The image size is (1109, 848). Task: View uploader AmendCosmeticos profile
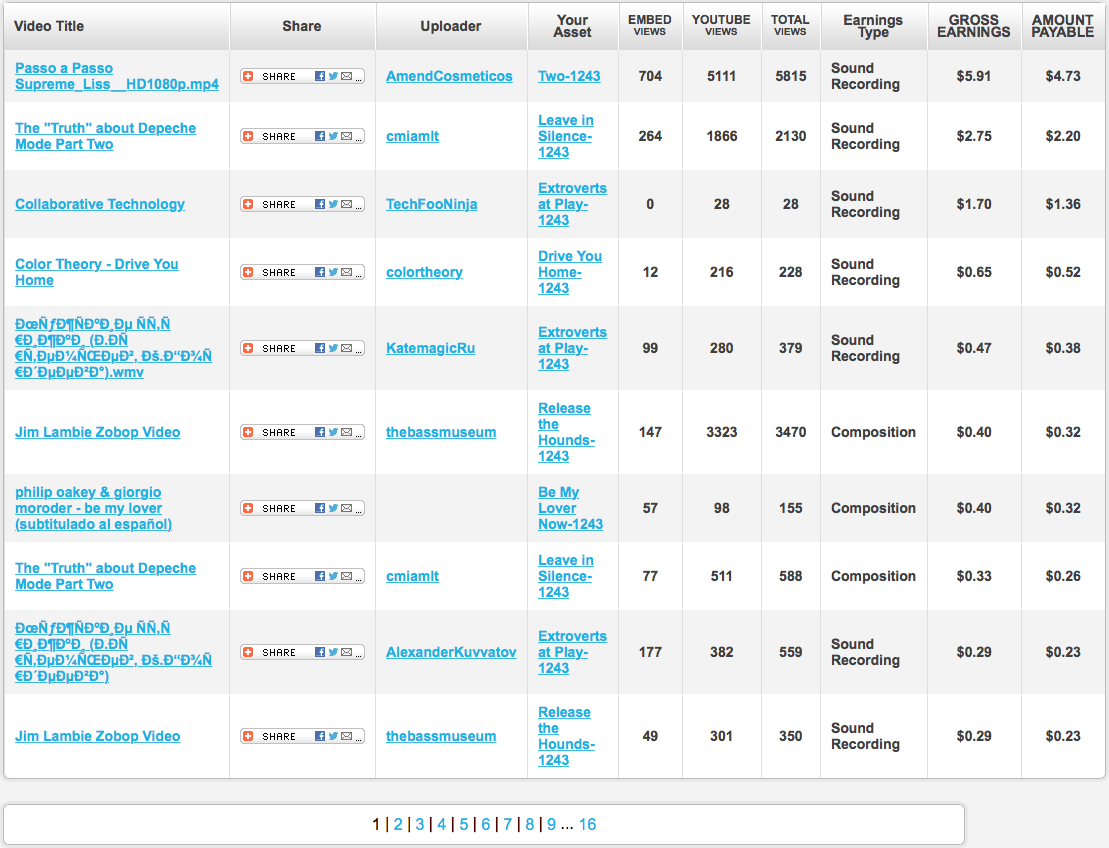pos(449,76)
